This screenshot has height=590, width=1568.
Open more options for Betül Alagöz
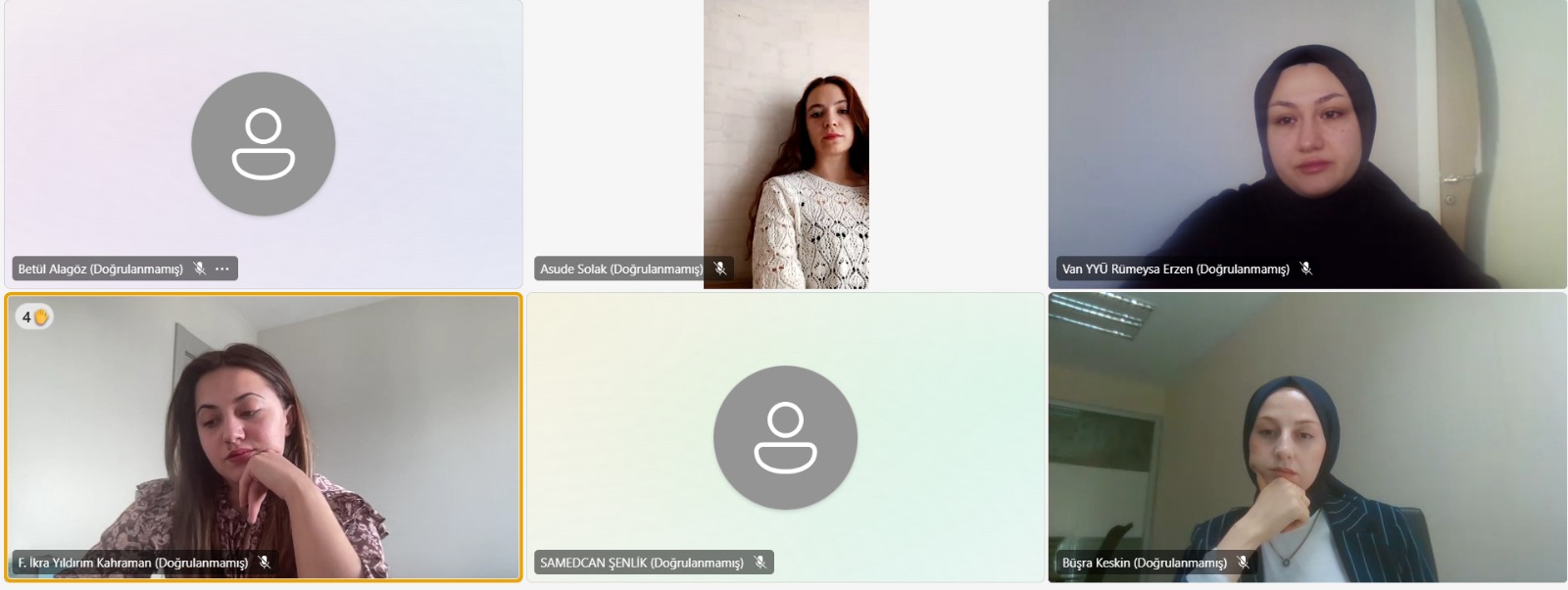click(x=222, y=269)
